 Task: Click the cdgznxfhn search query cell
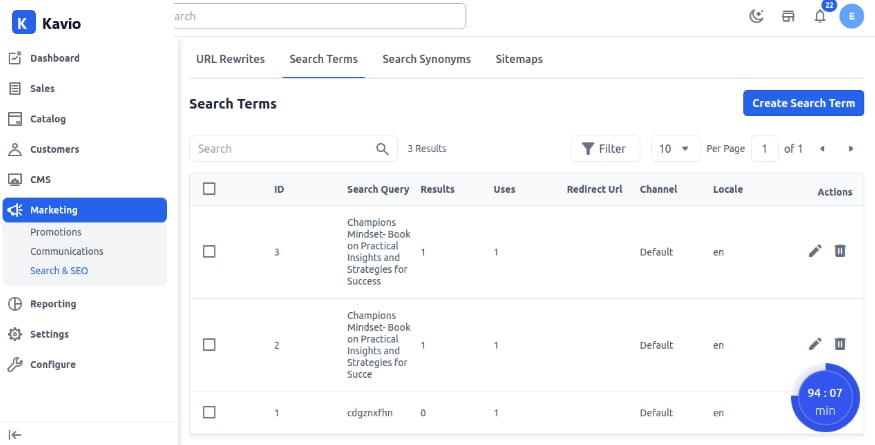pos(369,413)
